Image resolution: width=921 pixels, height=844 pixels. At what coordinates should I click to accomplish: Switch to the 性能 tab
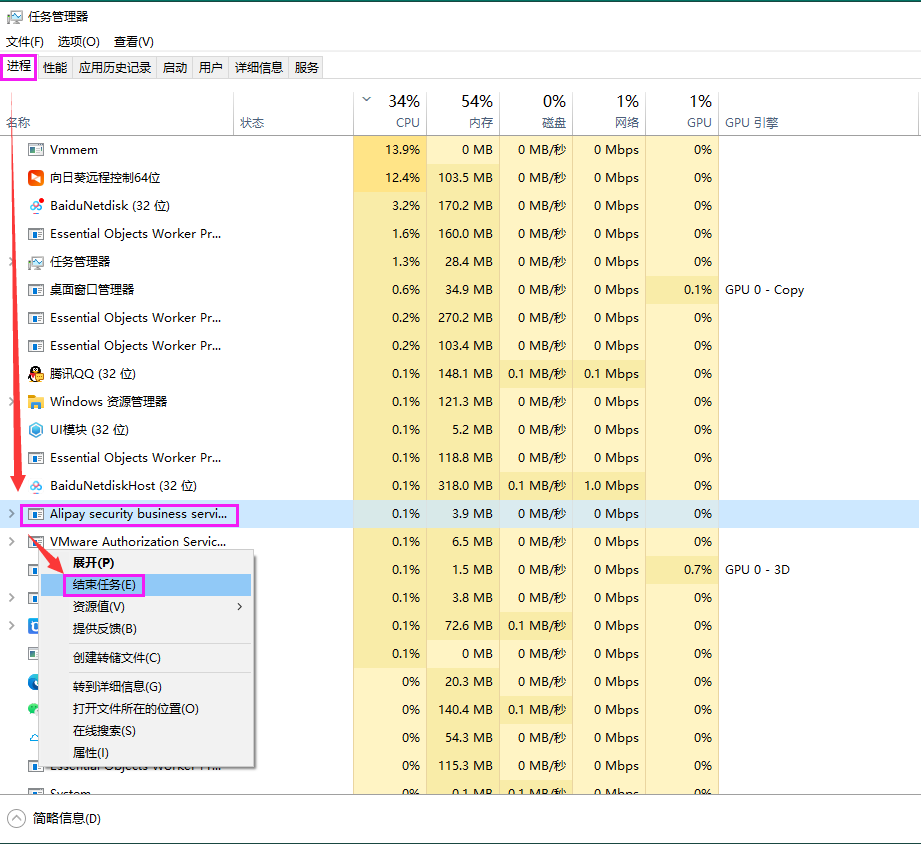pyautogui.click(x=55, y=68)
